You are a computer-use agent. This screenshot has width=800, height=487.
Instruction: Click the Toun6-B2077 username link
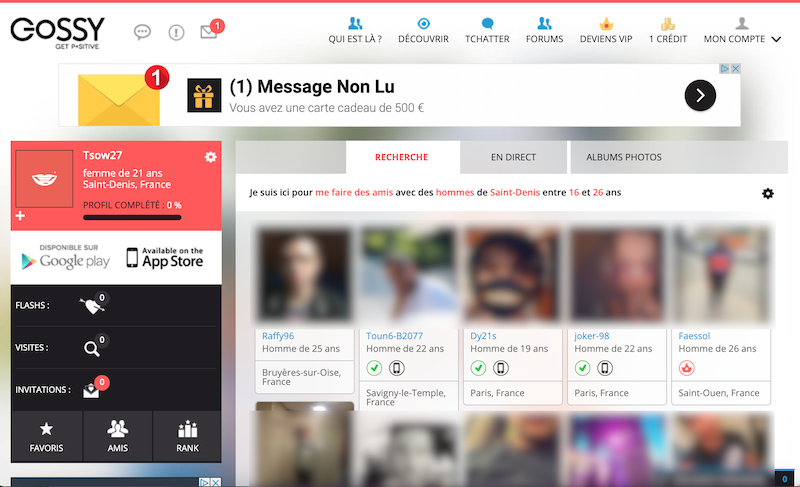coord(394,336)
